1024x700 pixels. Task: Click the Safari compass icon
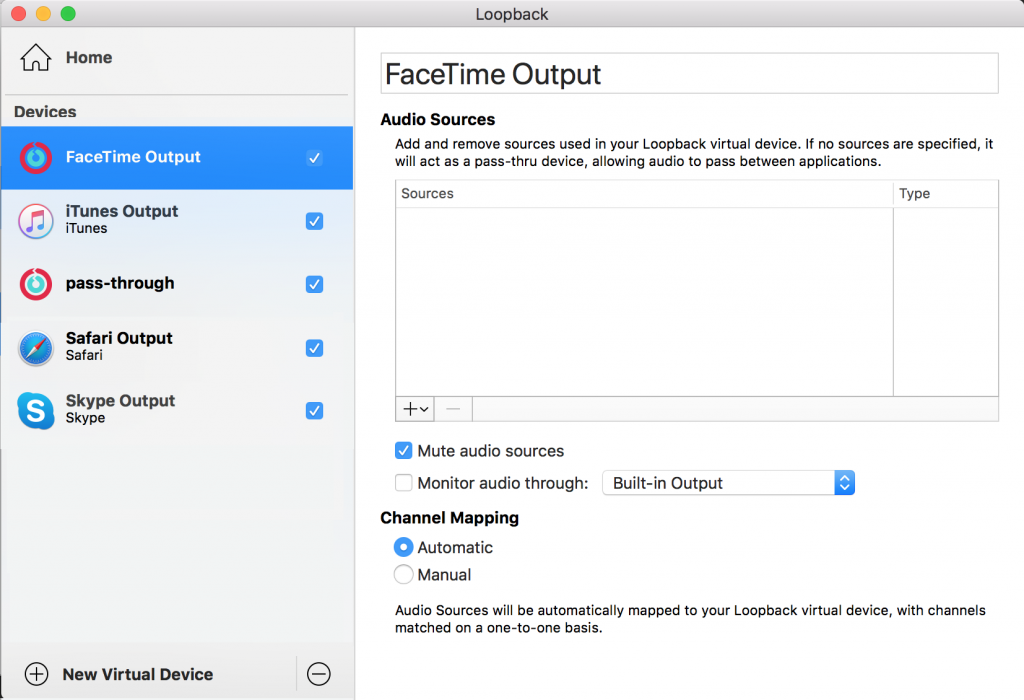[x=35, y=347]
